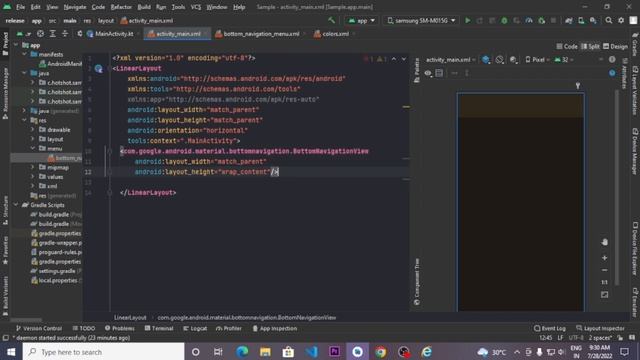Open Project panel options gear
Viewport: 640px width, 360px height.
[80, 34]
